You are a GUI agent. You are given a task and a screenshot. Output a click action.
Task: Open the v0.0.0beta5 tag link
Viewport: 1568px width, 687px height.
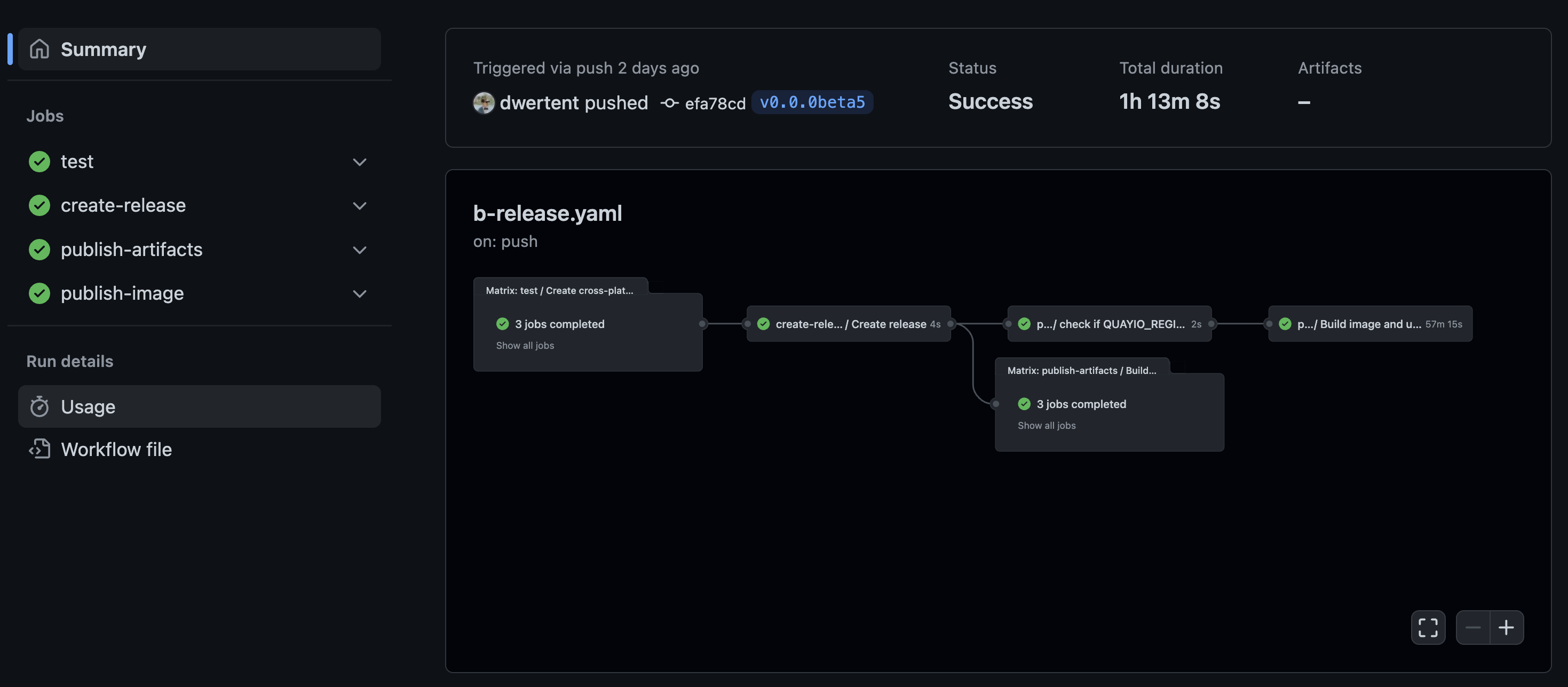tap(812, 102)
